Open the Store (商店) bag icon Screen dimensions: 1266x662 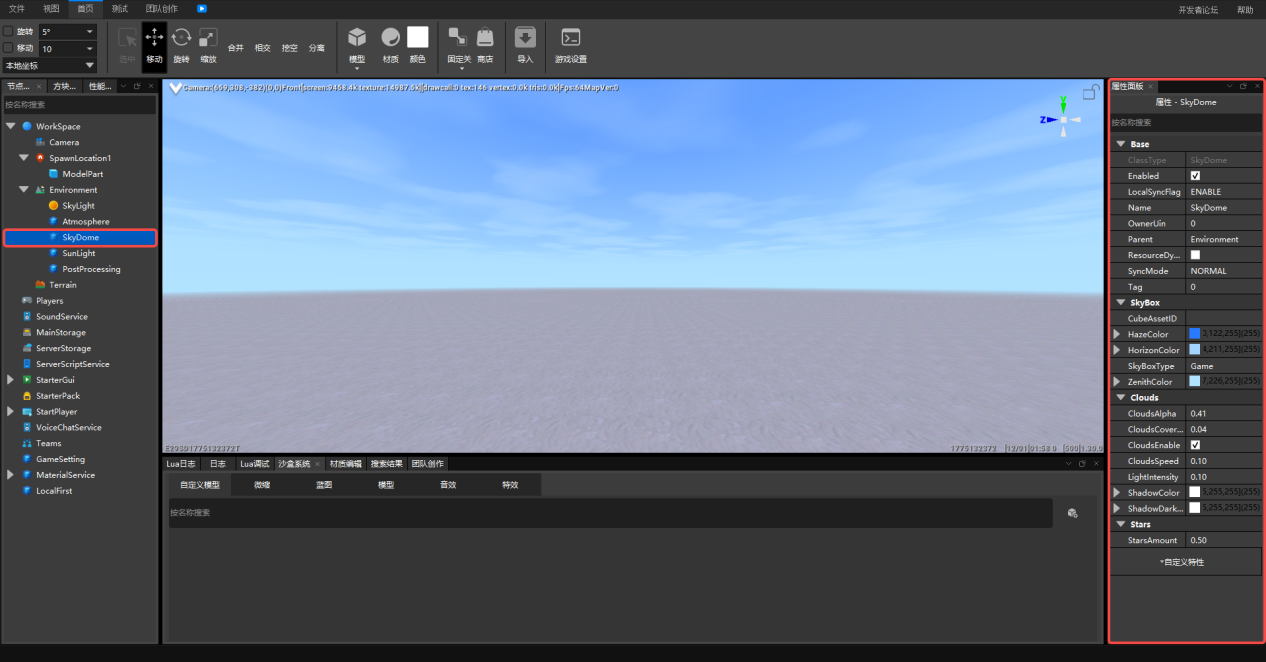click(485, 38)
